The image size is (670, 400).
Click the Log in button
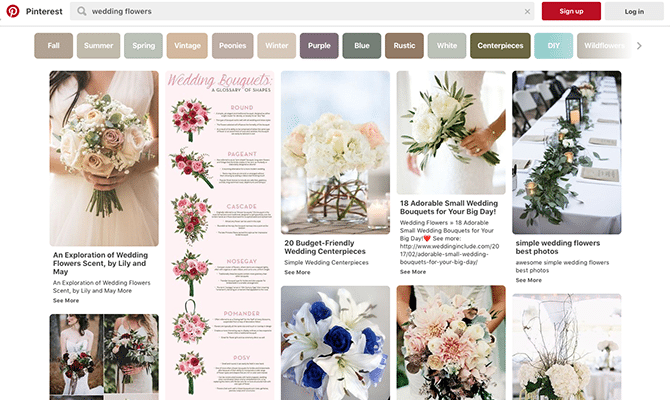point(634,12)
